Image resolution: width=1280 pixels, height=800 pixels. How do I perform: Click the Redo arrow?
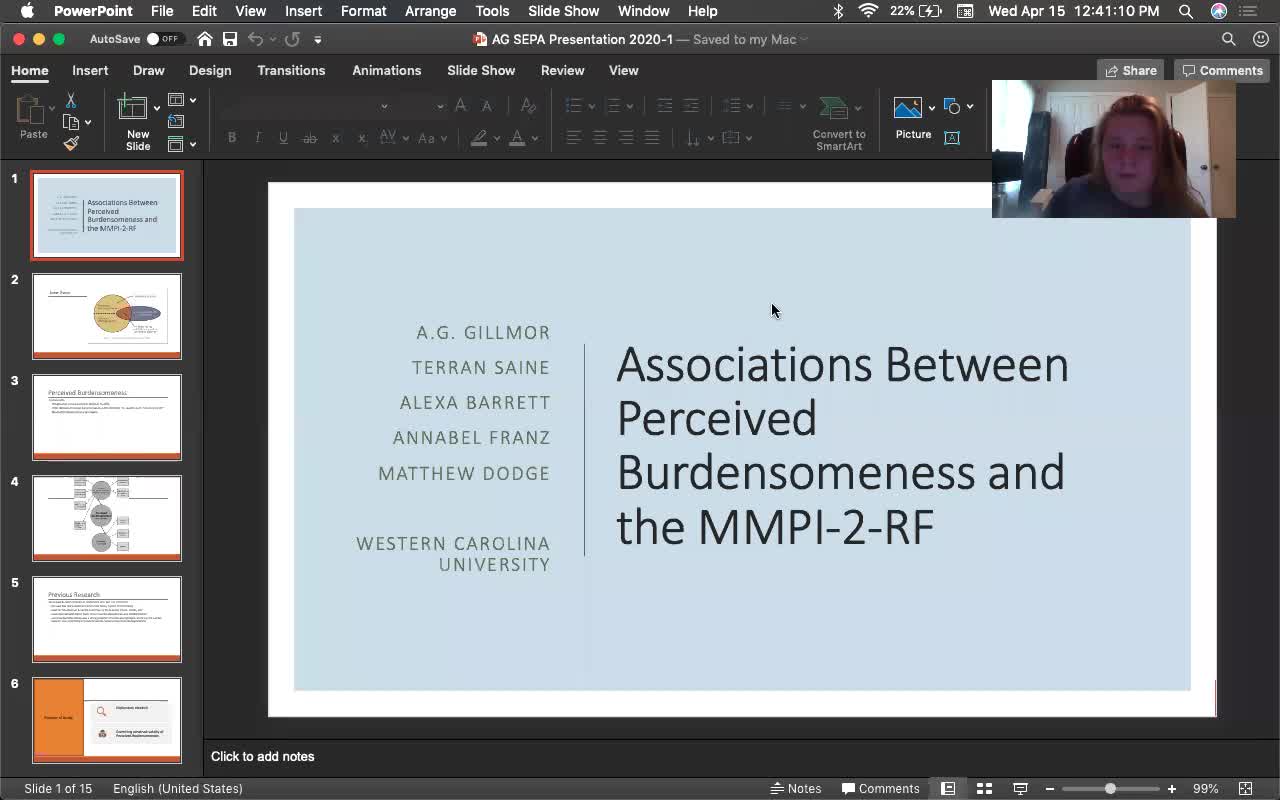(x=292, y=39)
